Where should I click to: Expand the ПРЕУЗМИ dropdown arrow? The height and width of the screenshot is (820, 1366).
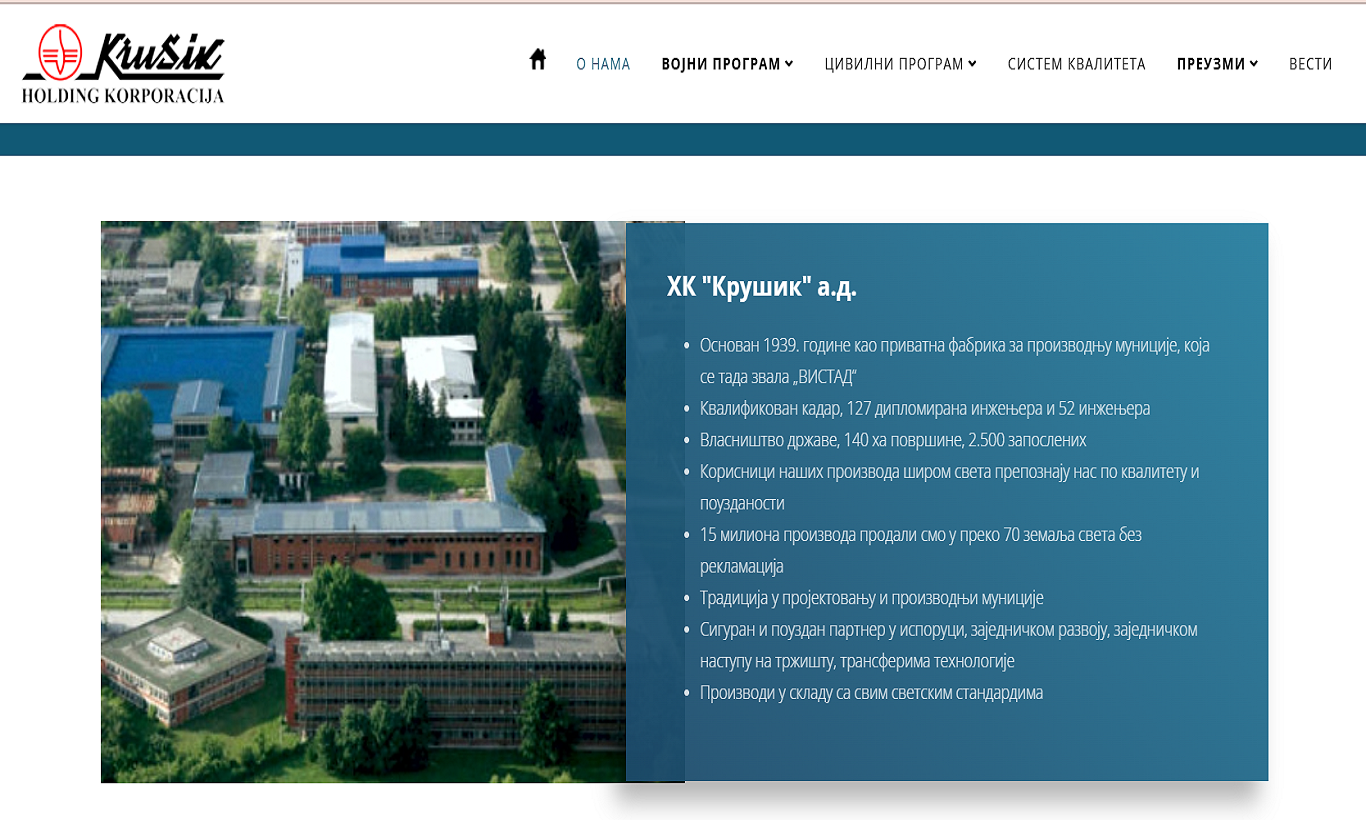[x=1254, y=64]
